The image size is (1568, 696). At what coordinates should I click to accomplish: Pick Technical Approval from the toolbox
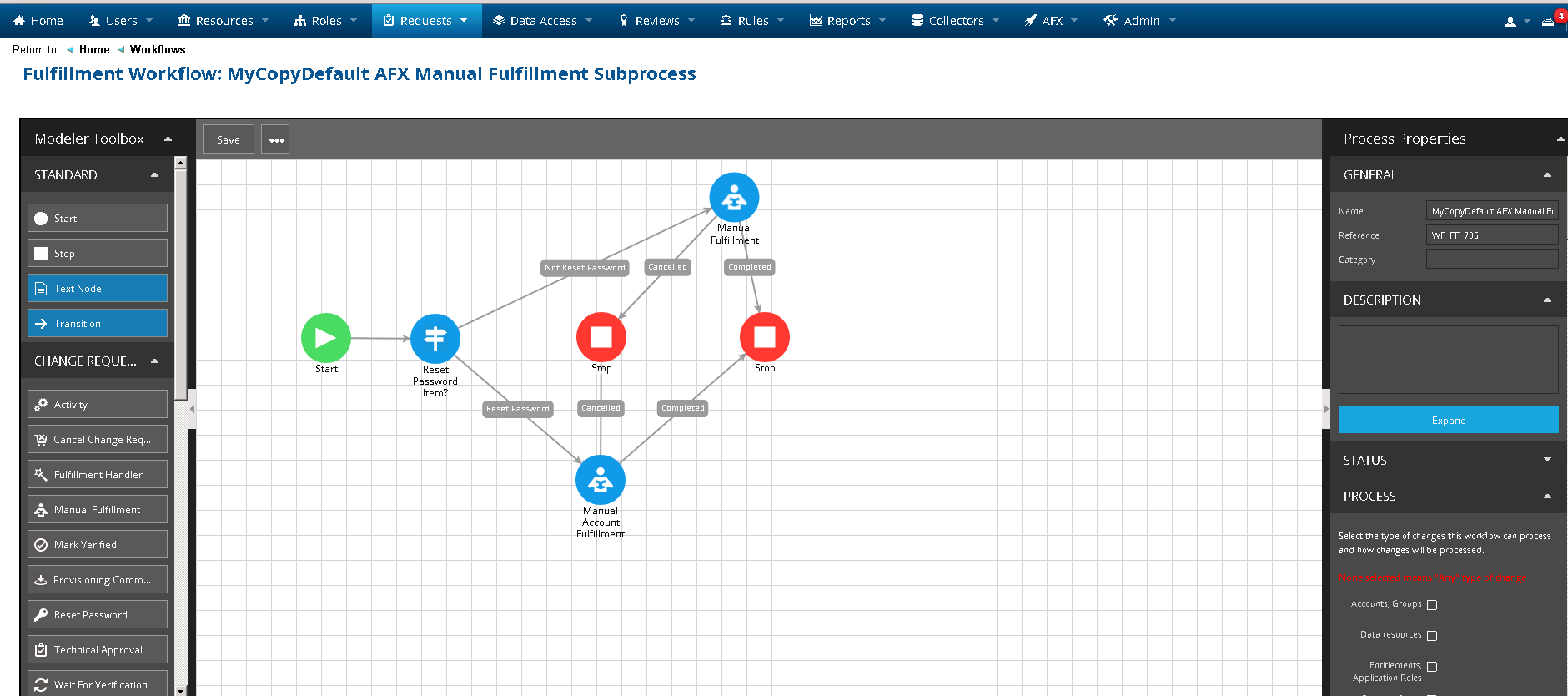point(98,649)
